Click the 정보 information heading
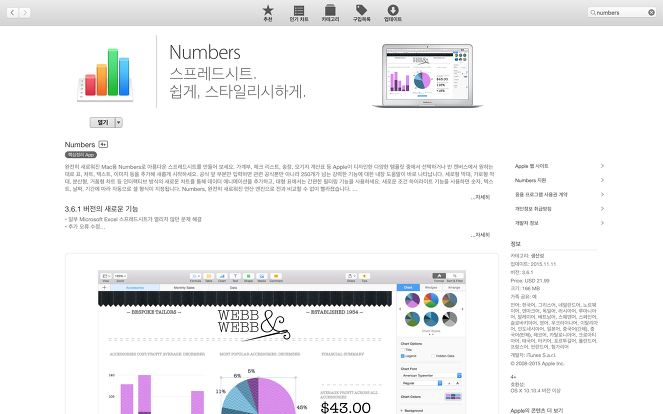 click(x=515, y=244)
